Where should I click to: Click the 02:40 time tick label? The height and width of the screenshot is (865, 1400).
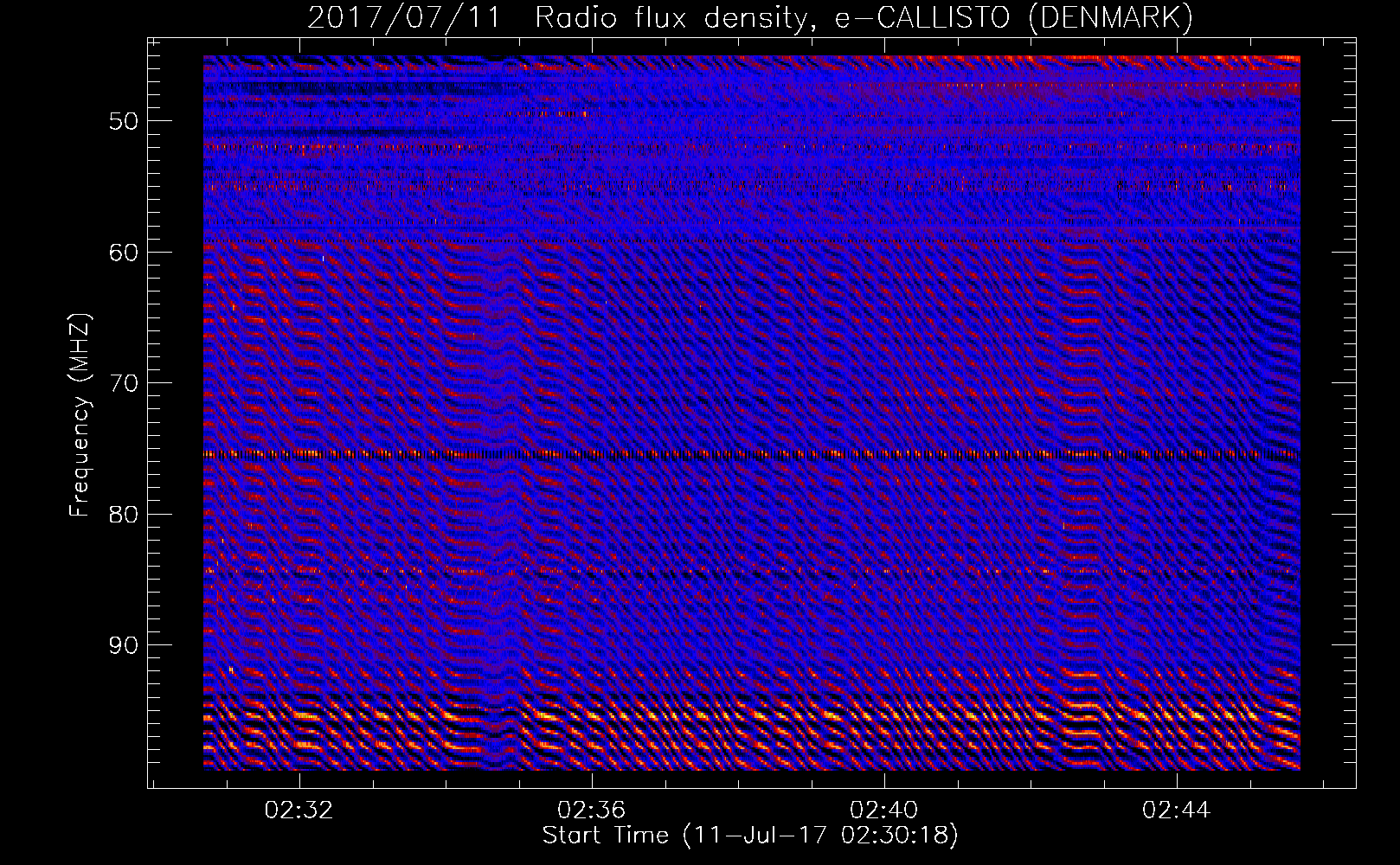(883, 811)
